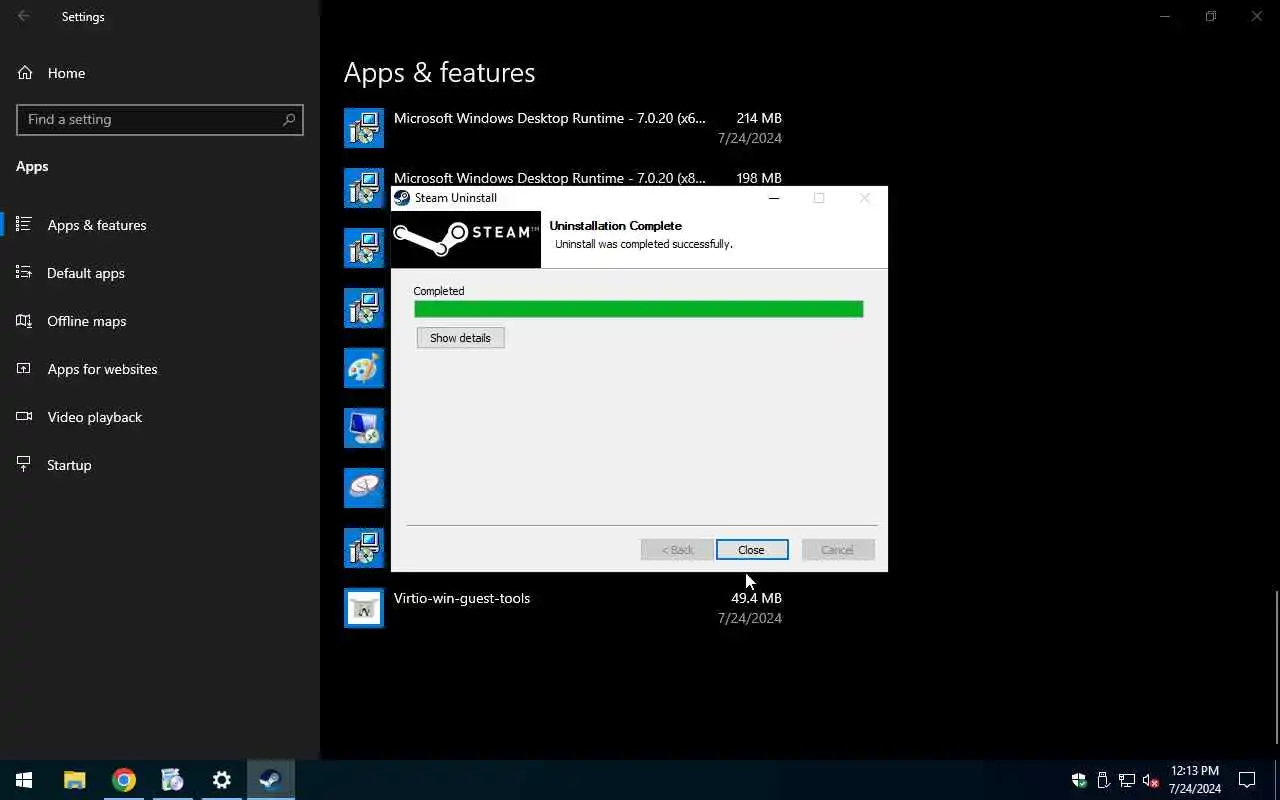The image size is (1280, 800).
Task: Click the Steam icon in the dialog title bar
Action: pos(402,198)
